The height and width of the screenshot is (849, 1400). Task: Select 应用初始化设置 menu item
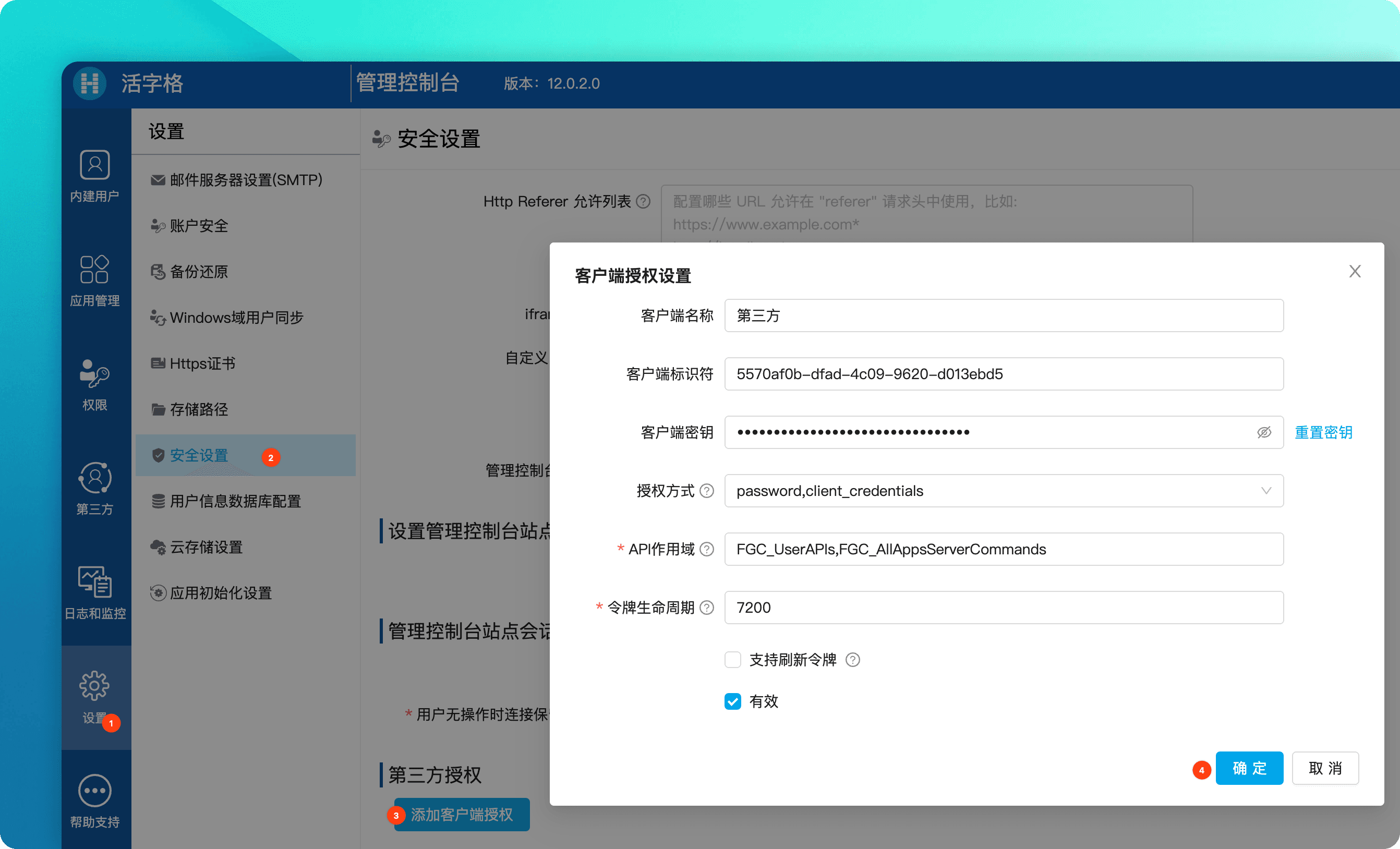click(246, 593)
